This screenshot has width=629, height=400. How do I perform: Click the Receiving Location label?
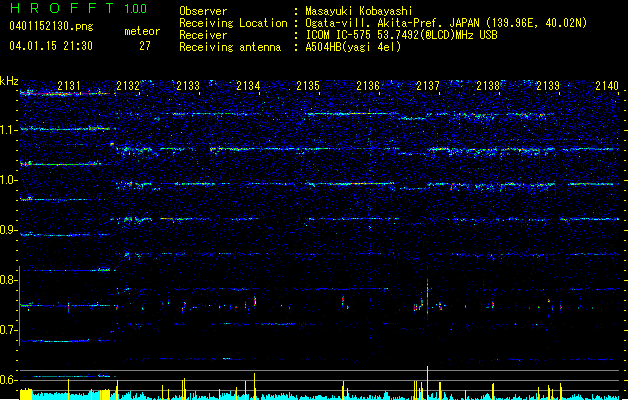[x=233, y=23]
